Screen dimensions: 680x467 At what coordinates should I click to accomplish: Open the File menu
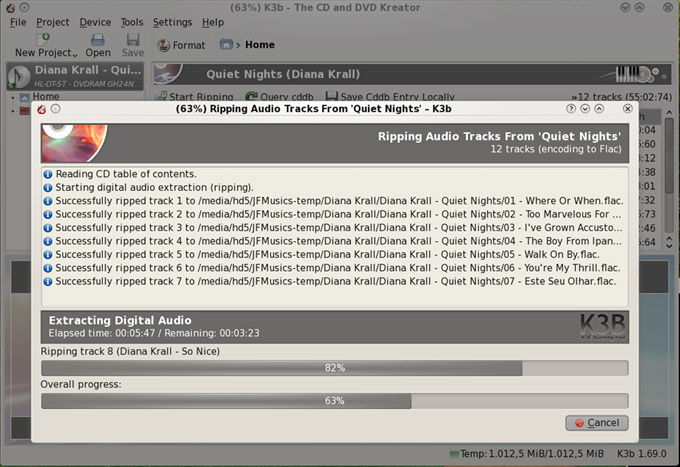click(18, 22)
